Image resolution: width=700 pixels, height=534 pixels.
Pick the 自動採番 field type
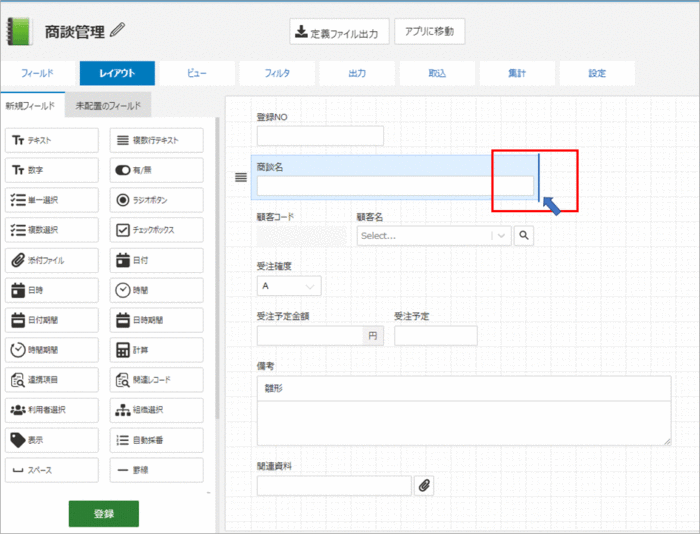157,440
